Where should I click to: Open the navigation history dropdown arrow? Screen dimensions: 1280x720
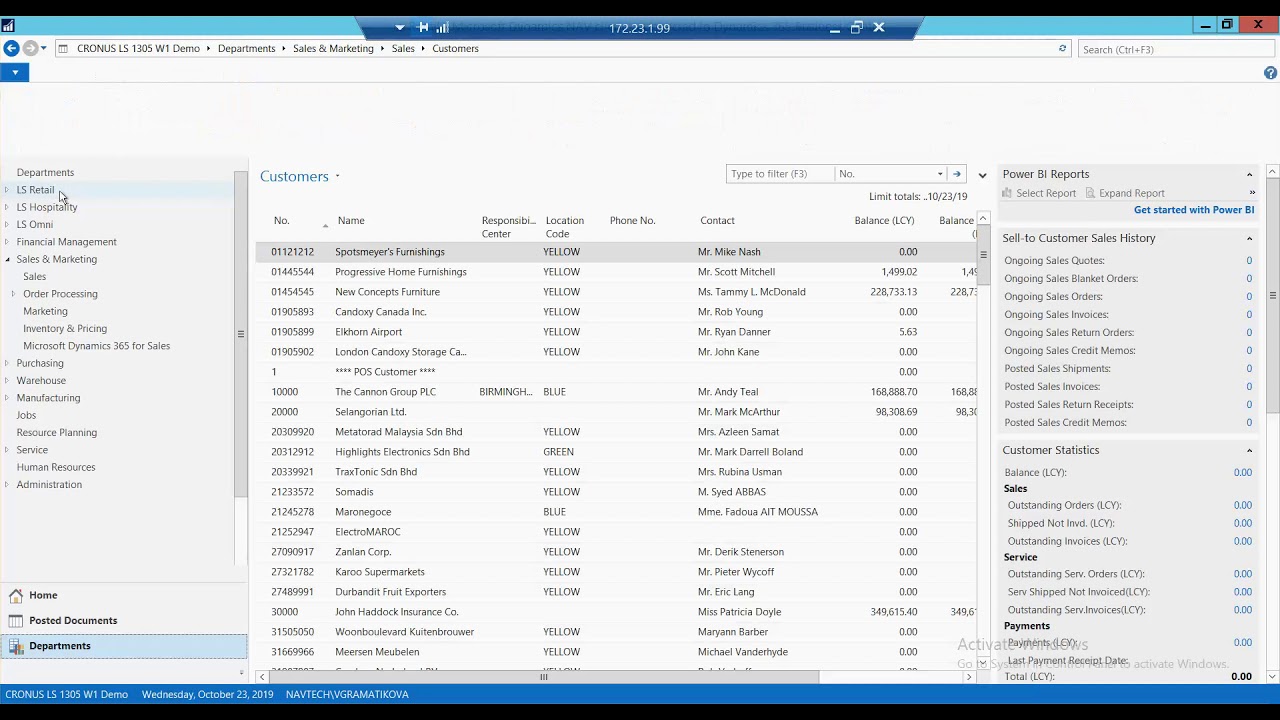[x=43, y=49]
